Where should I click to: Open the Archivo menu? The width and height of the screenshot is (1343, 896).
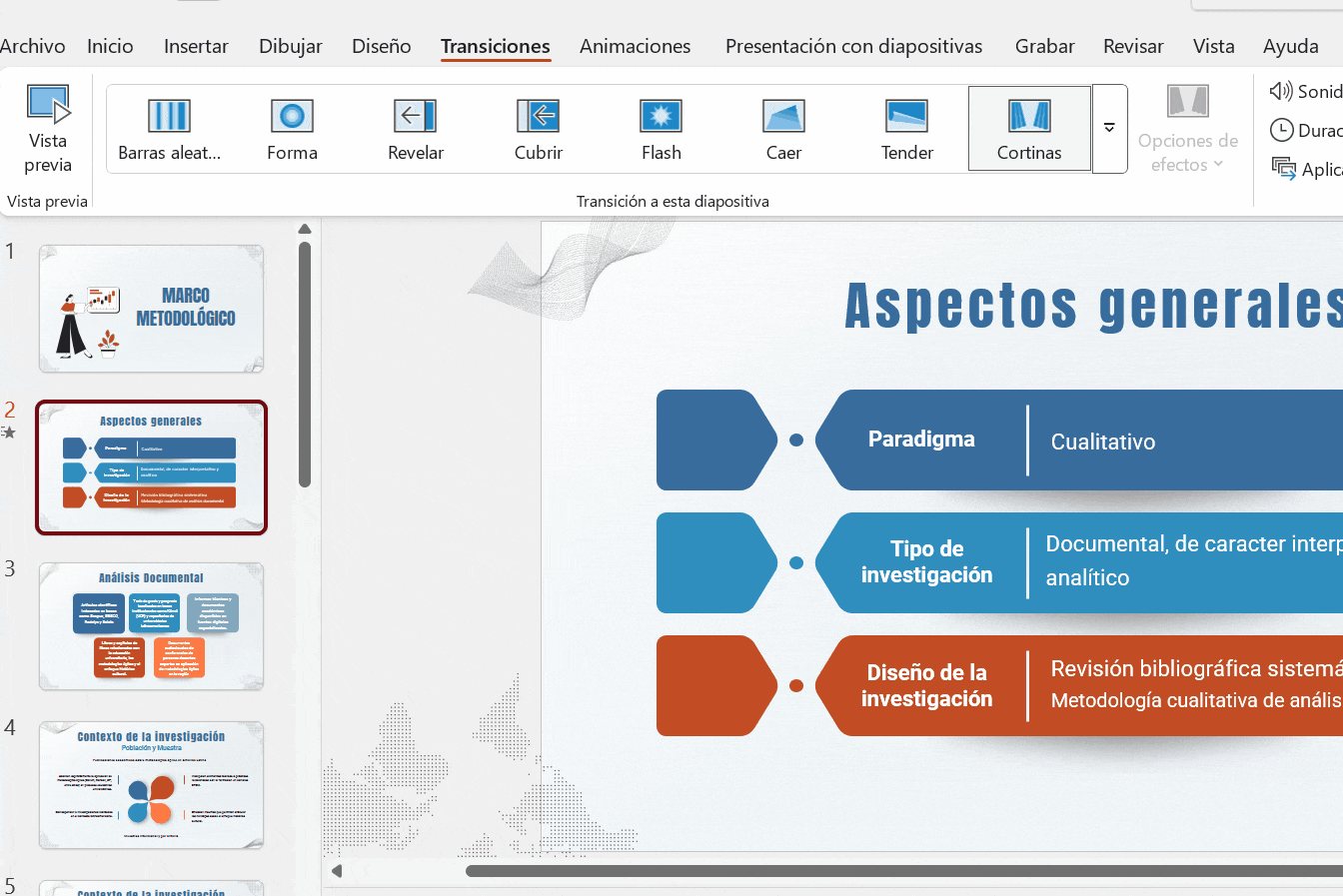pyautogui.click(x=32, y=46)
